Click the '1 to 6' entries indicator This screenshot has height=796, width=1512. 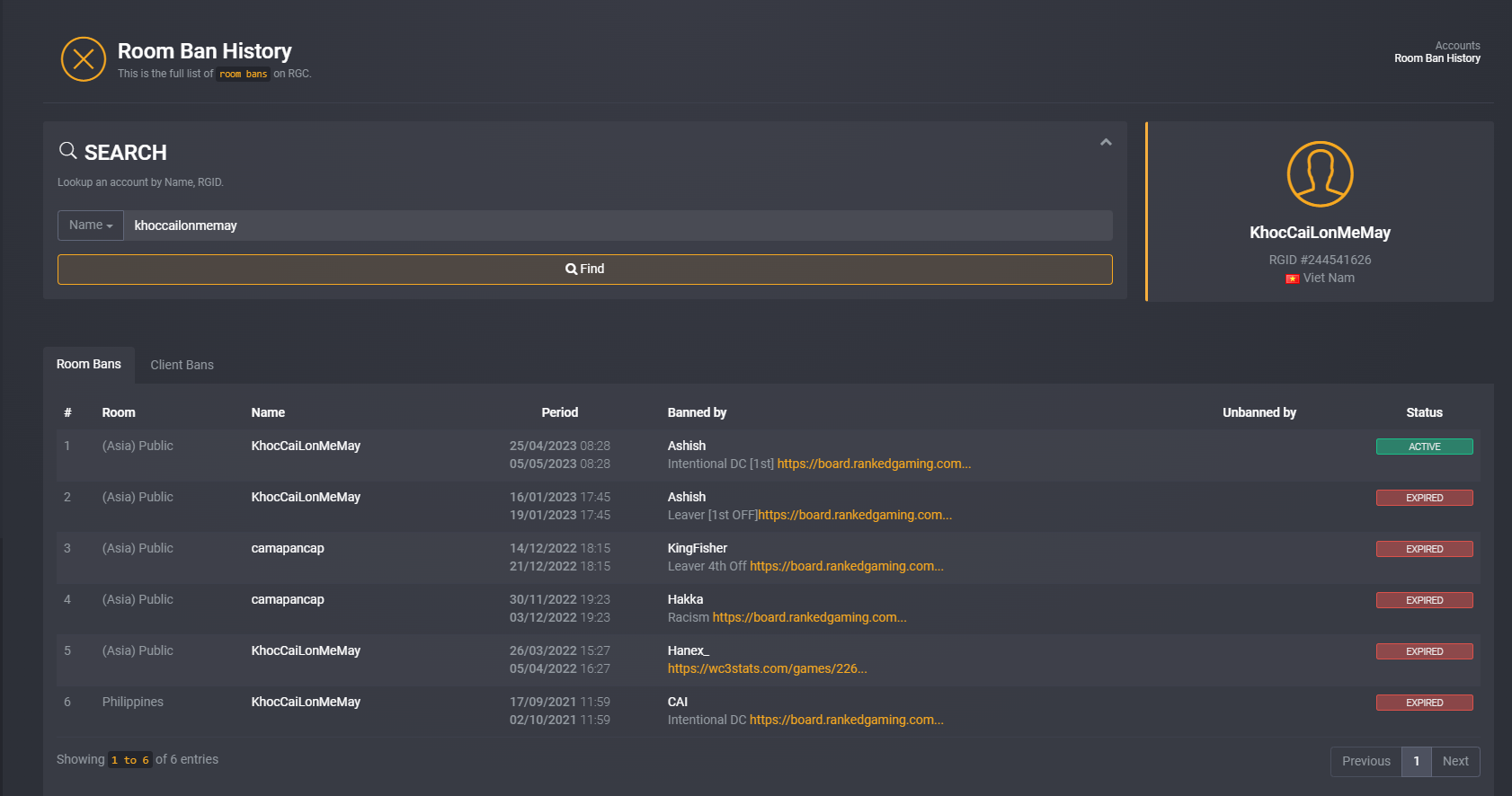130,760
